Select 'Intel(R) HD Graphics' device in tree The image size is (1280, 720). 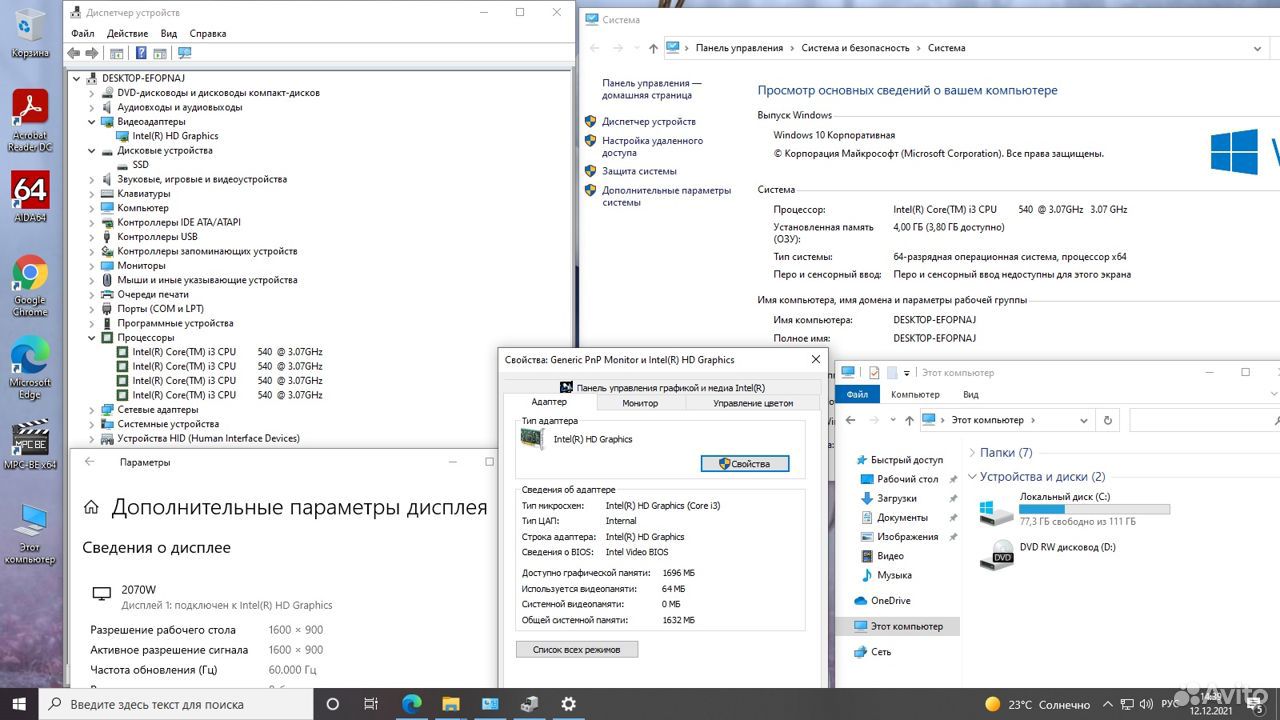pos(175,136)
